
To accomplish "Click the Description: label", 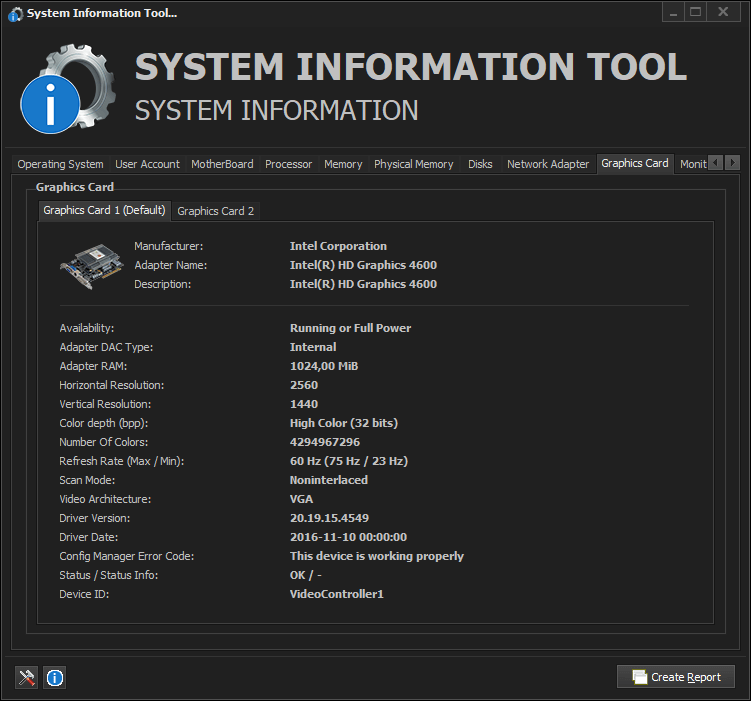I will 162,284.
